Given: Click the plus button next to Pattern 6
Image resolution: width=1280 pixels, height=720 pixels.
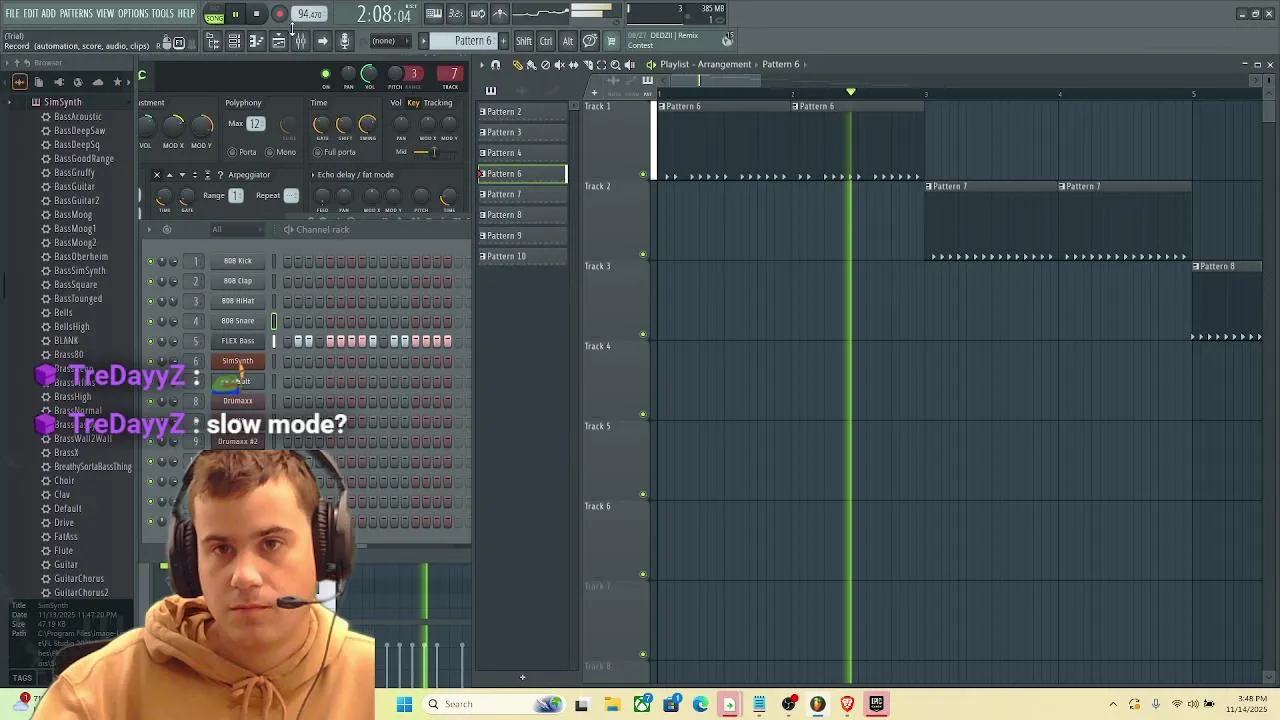Looking at the screenshot, I should (x=503, y=41).
